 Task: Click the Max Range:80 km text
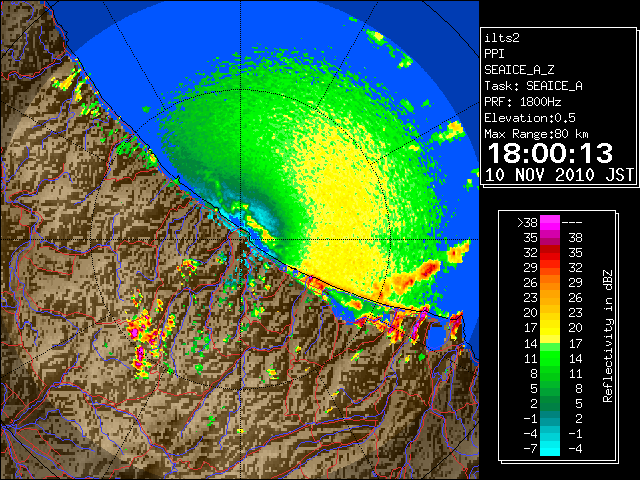click(x=536, y=134)
